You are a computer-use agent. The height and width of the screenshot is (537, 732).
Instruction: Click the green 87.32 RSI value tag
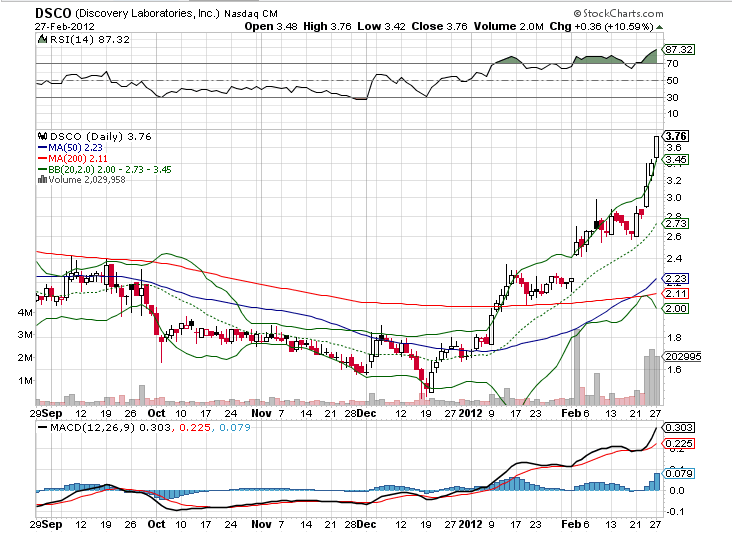[679, 49]
